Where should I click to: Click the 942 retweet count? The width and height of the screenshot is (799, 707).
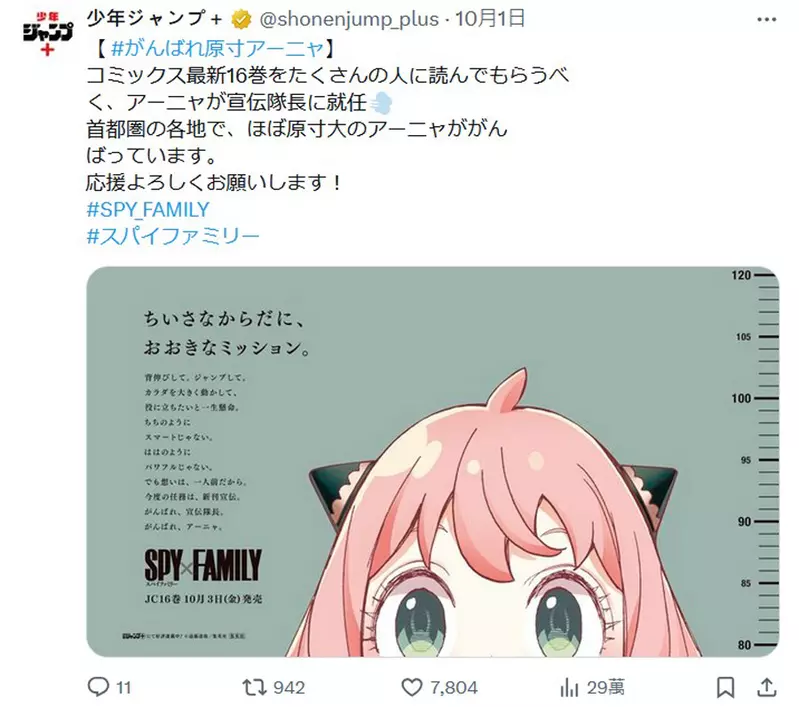coord(288,688)
